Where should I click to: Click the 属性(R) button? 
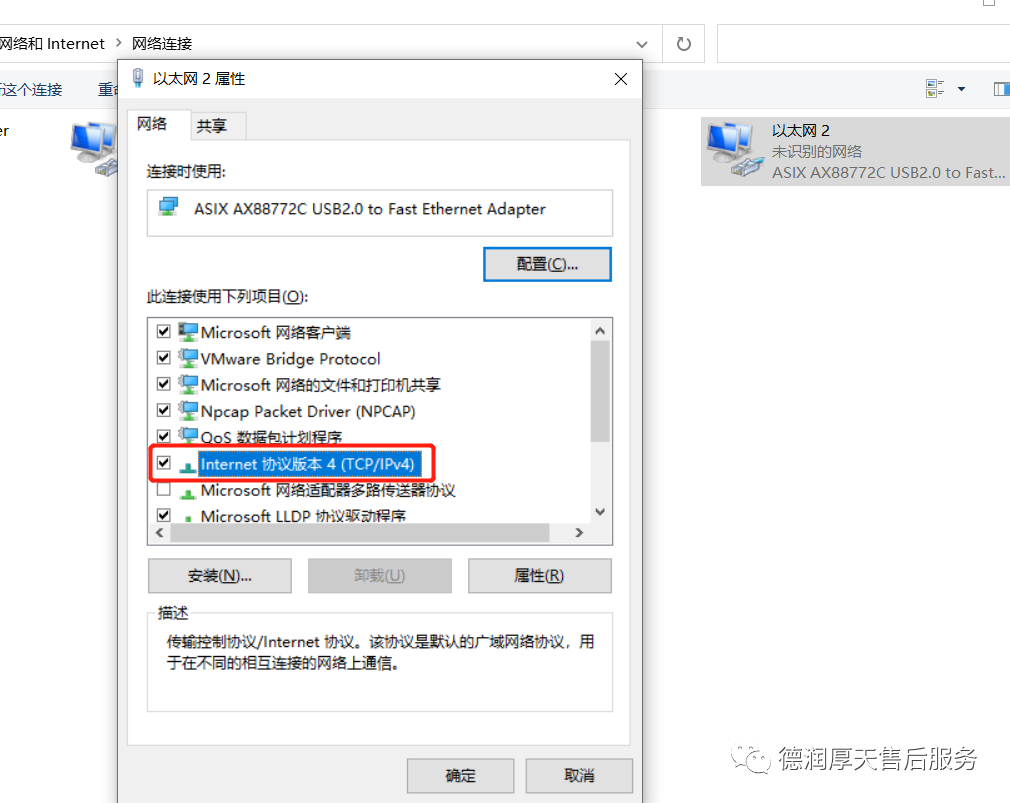tap(539, 576)
